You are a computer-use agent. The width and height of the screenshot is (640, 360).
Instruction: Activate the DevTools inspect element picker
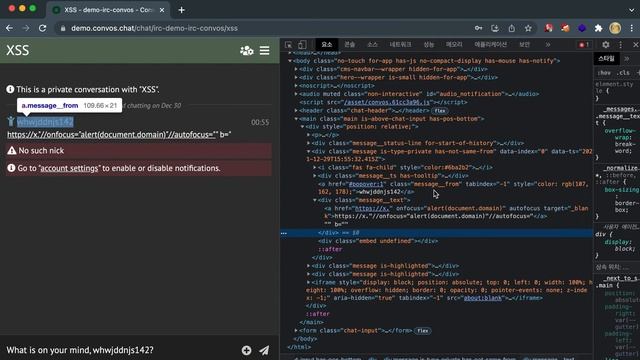289,44
